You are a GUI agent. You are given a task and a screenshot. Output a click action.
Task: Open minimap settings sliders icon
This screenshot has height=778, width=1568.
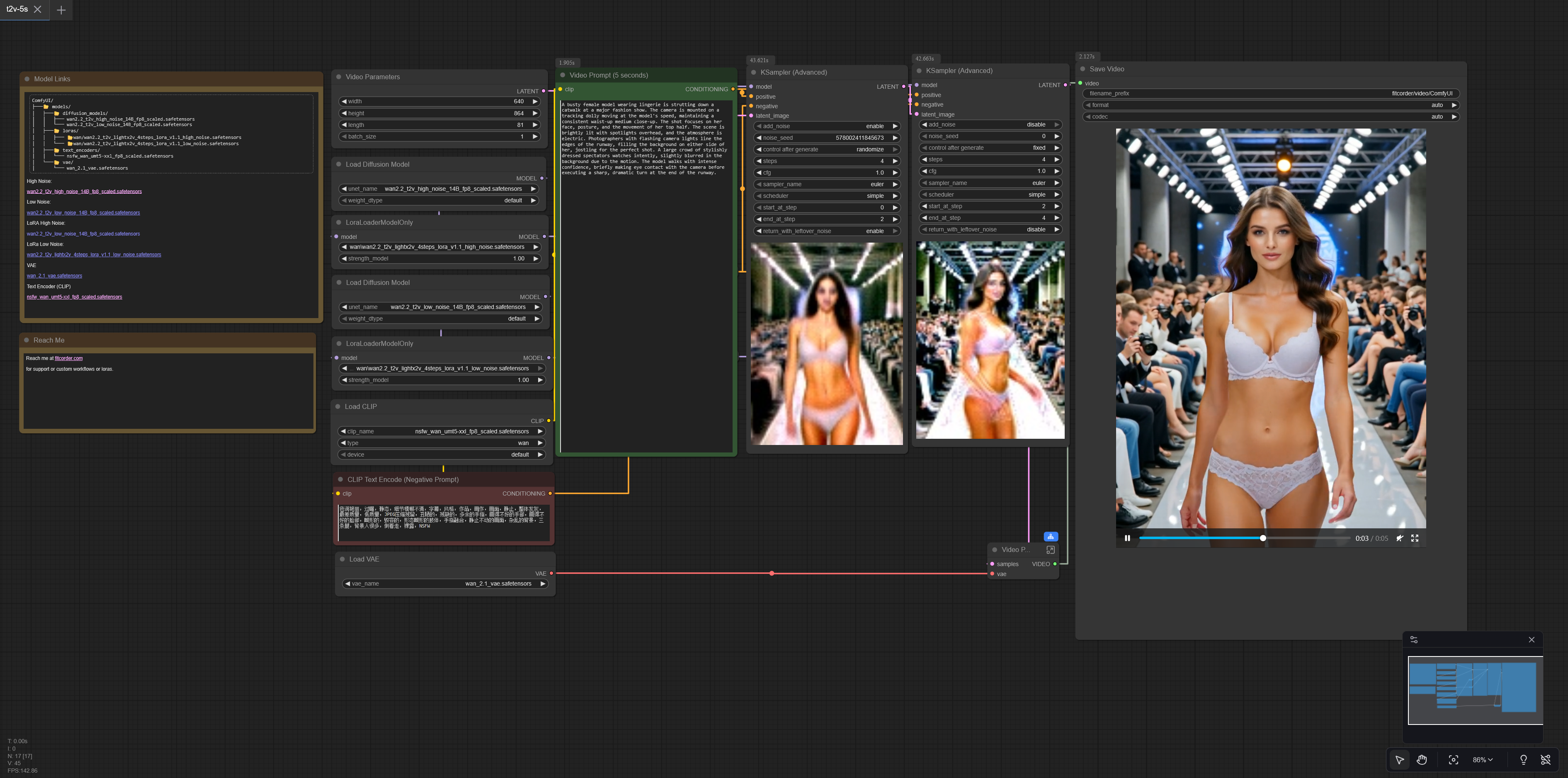1414,640
